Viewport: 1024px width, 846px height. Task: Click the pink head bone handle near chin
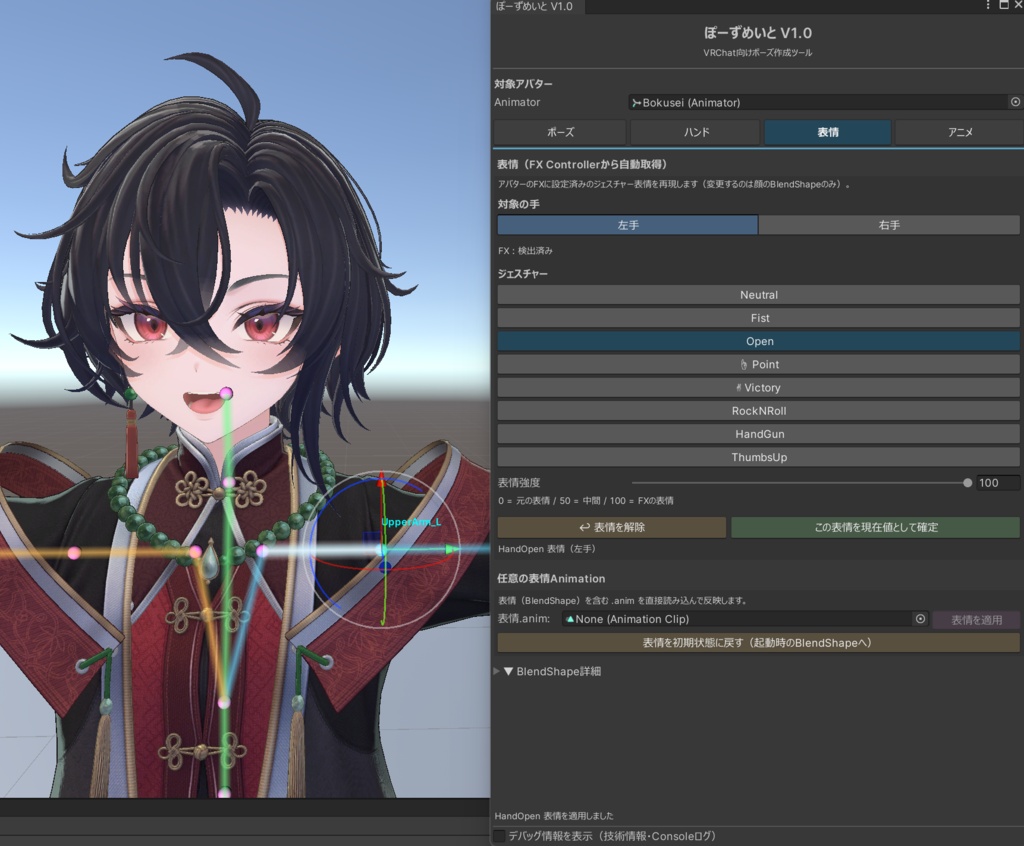click(x=226, y=393)
